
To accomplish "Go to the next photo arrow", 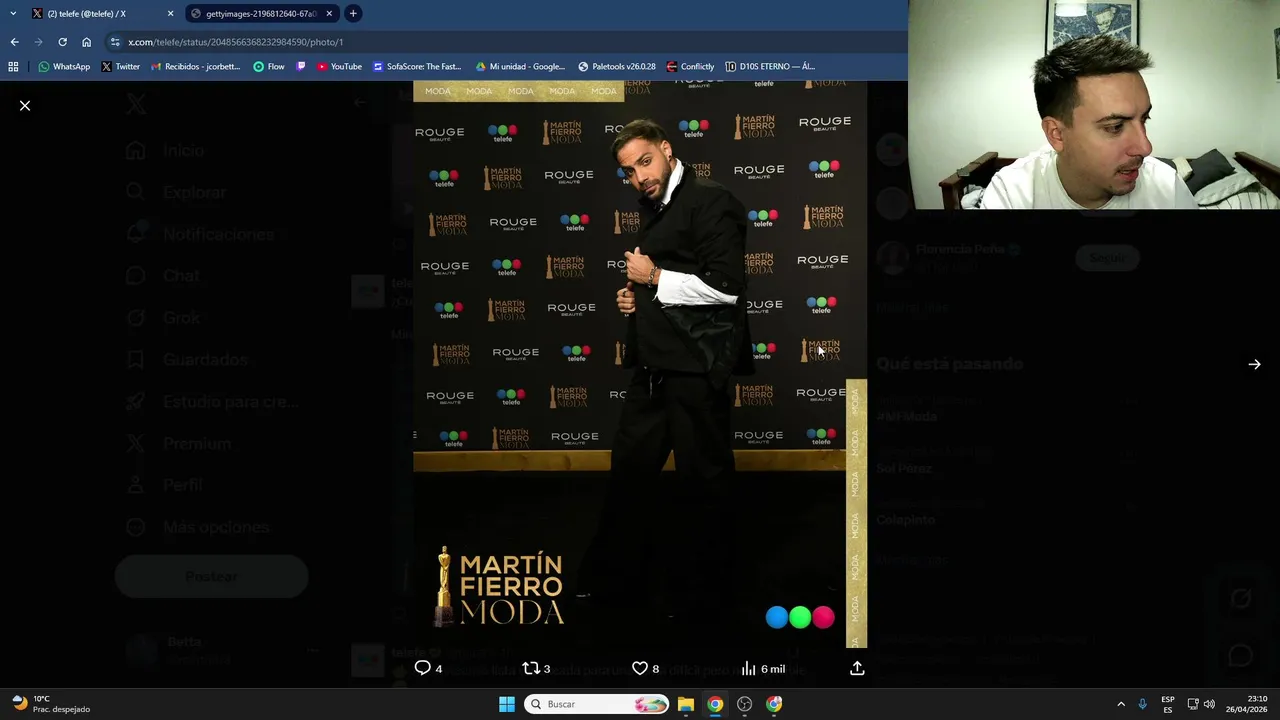I will pyautogui.click(x=1254, y=364).
